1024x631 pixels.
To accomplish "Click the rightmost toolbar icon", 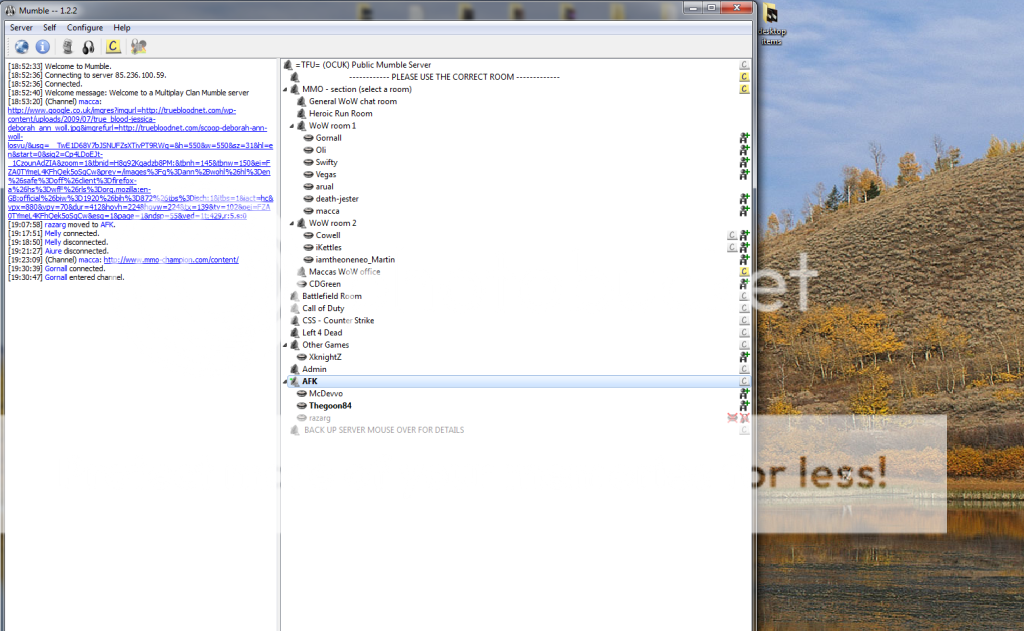I will 138,46.
